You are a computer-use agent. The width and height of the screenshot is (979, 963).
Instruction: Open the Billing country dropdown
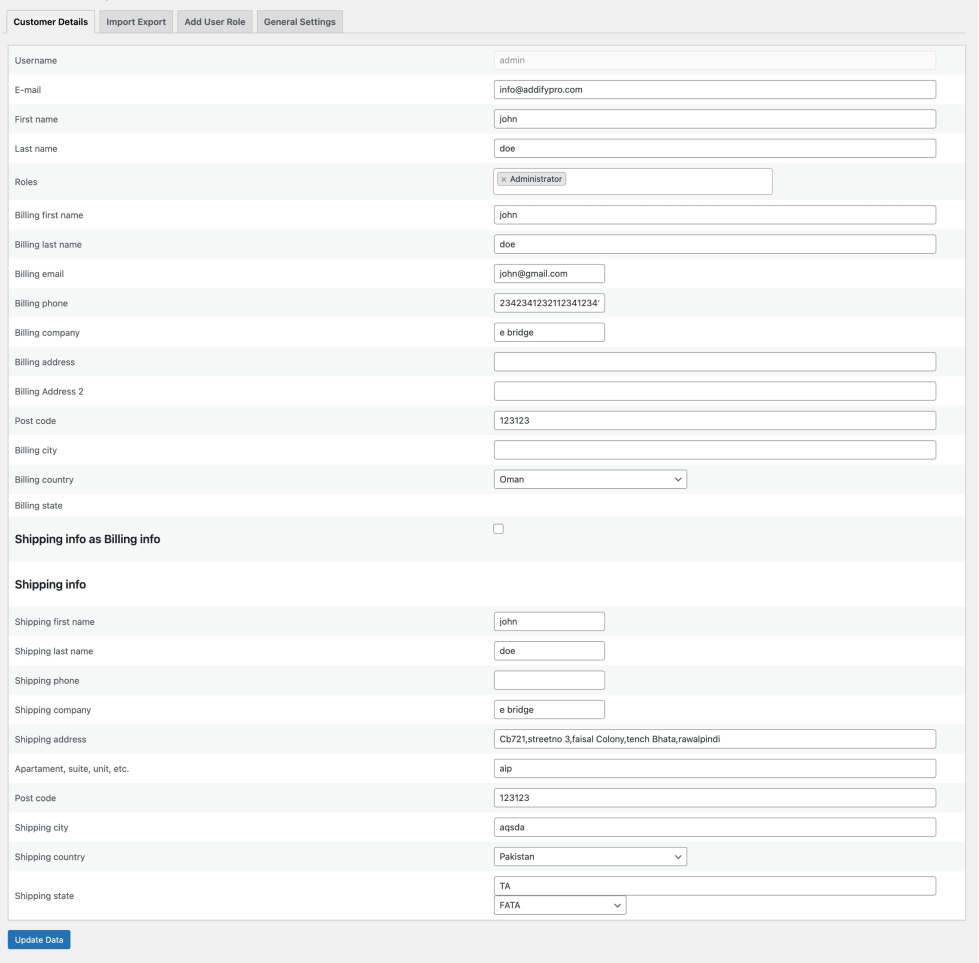(590, 480)
